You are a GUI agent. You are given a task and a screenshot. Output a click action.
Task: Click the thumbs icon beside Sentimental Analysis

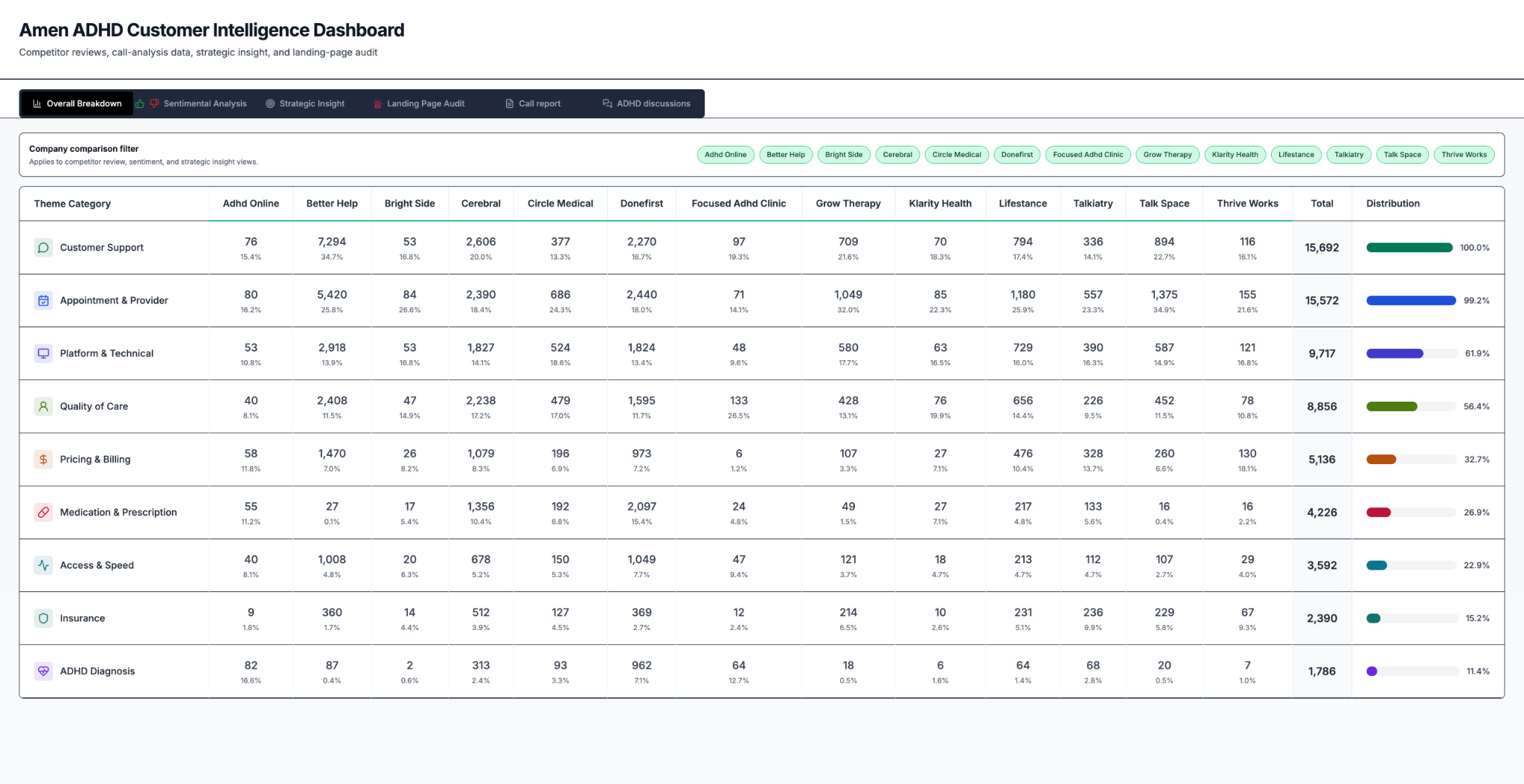coord(147,103)
